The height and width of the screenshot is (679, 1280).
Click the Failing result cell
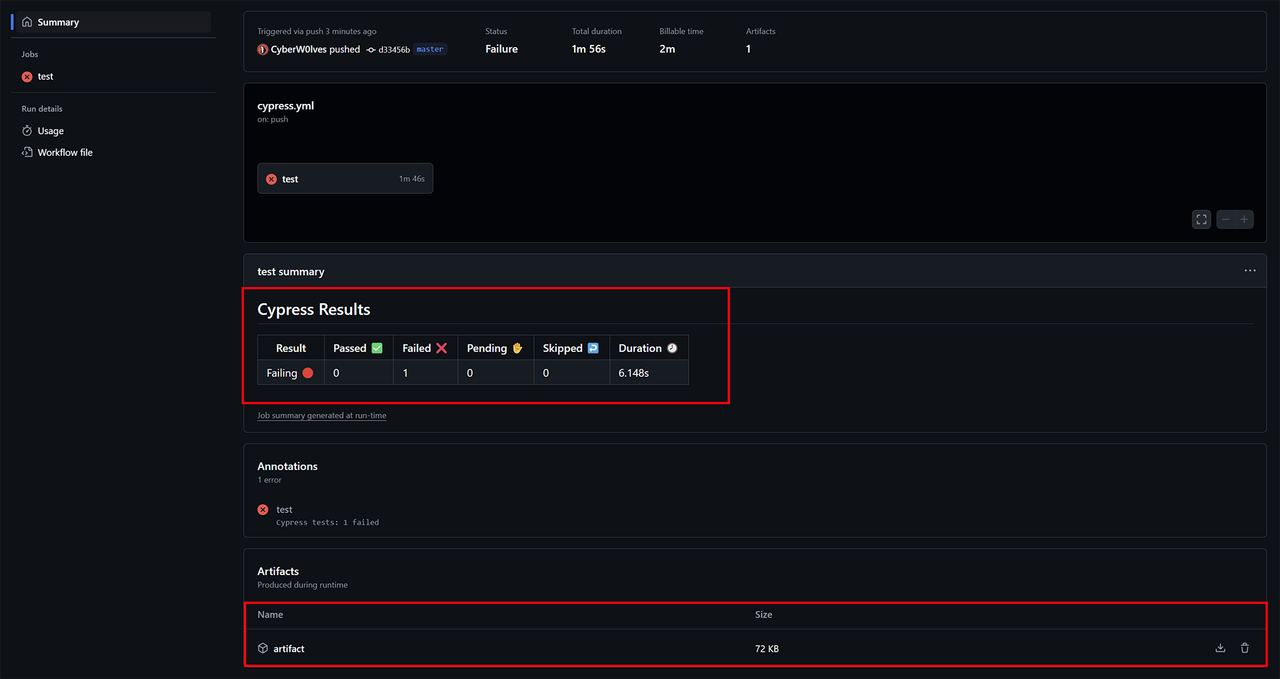(291, 373)
